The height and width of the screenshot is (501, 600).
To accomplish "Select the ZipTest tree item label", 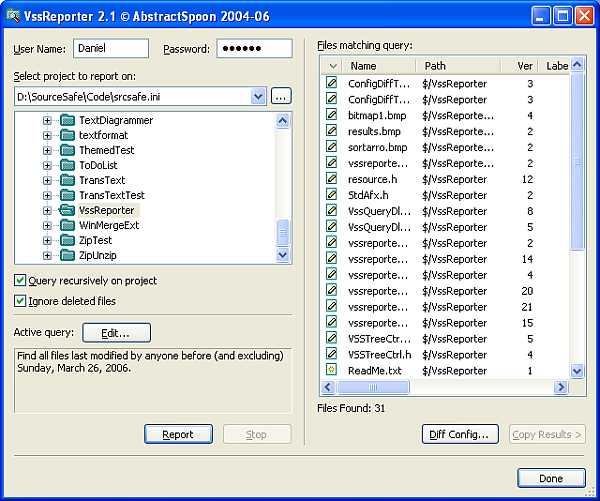I will [95, 240].
